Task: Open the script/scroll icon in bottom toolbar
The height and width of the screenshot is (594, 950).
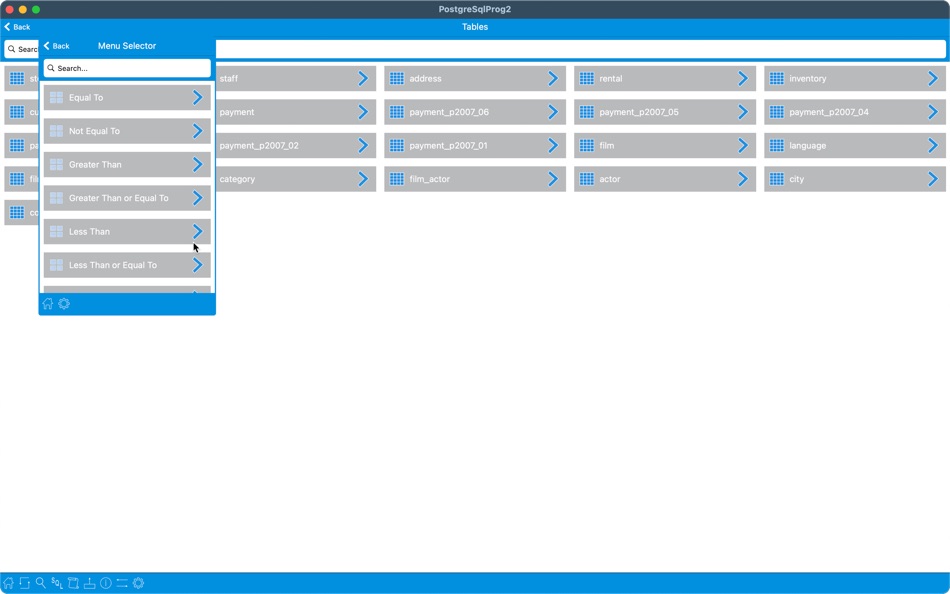Action: tap(73, 583)
